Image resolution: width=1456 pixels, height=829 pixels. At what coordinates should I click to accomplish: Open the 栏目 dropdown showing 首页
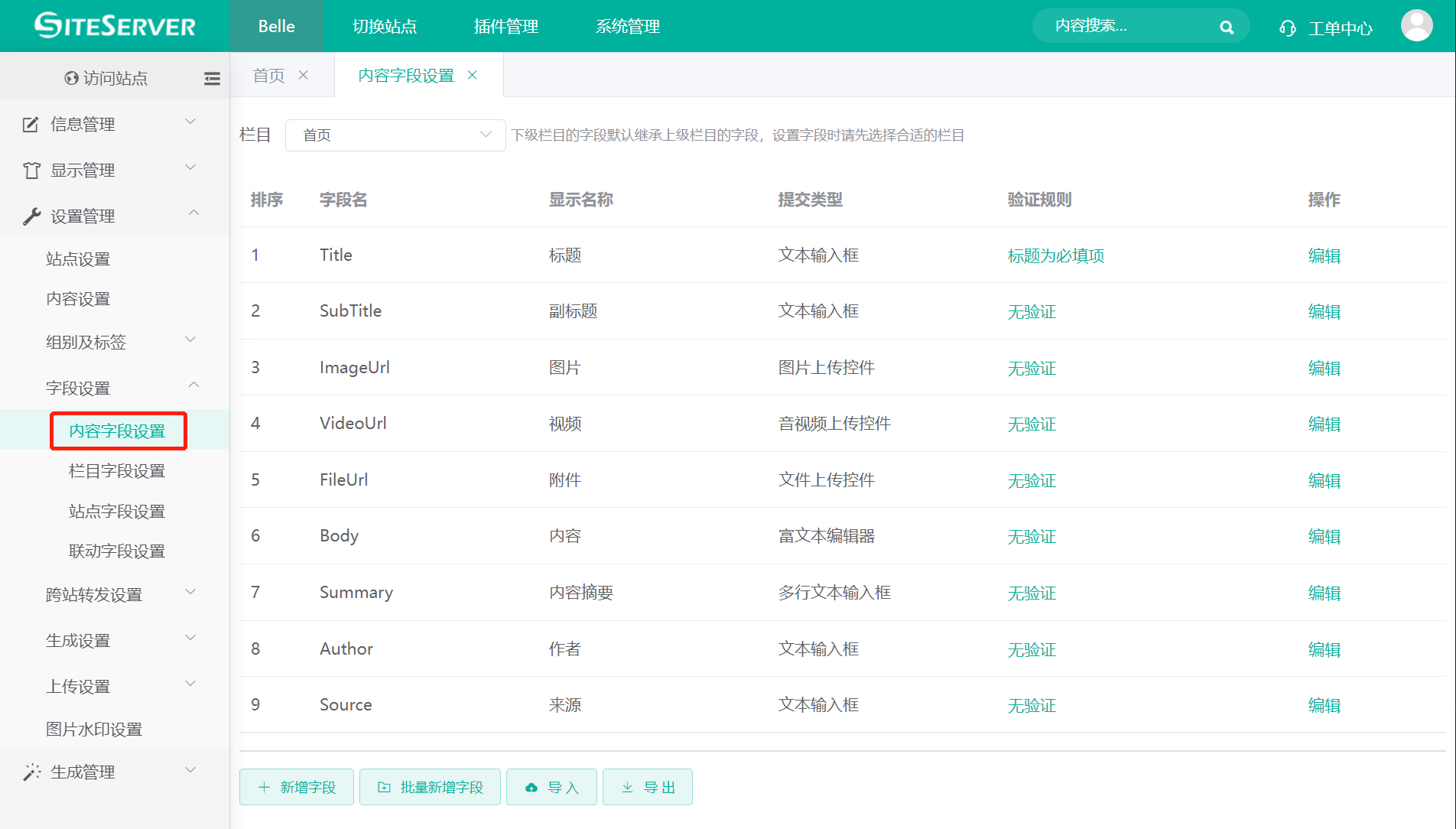395,135
